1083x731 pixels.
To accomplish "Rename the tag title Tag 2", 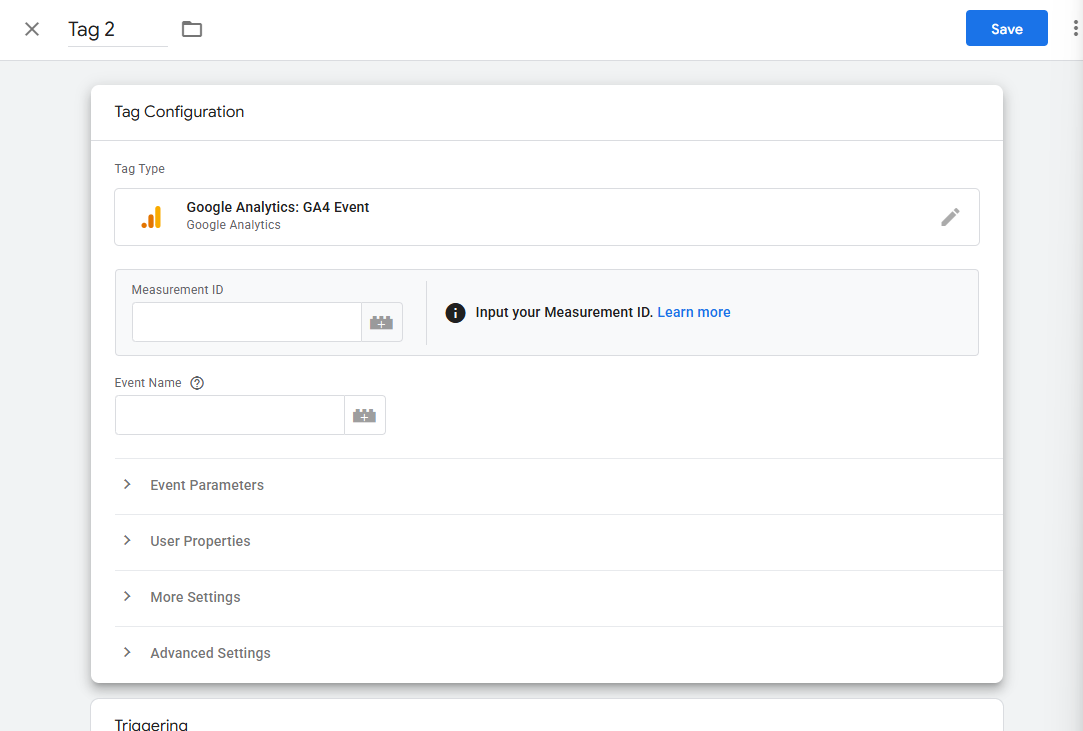I will click(x=117, y=30).
